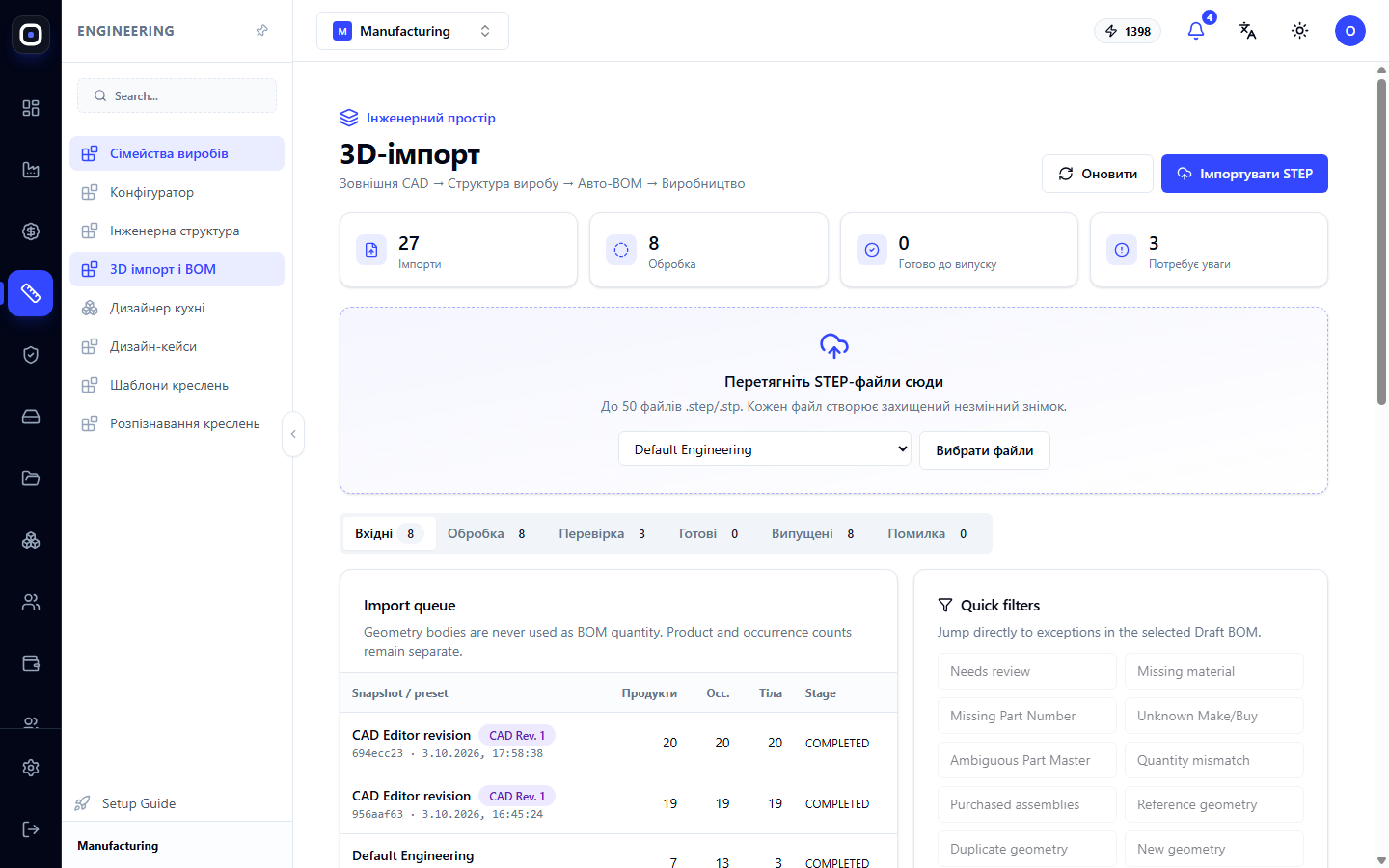Open the language translate icon
The height and width of the screenshot is (868, 1389).
tap(1248, 31)
